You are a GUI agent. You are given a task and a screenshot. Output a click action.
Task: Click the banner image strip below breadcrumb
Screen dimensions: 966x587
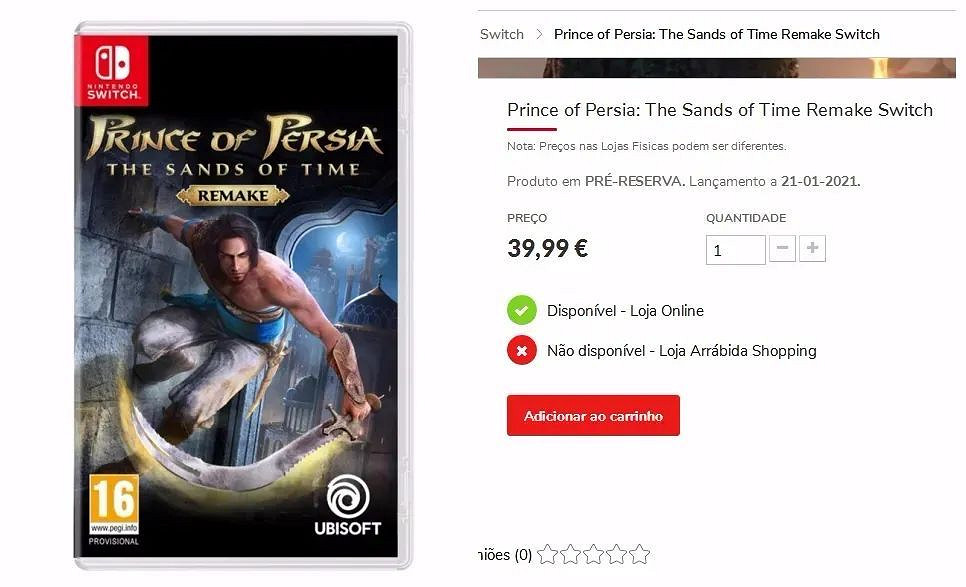coord(716,68)
